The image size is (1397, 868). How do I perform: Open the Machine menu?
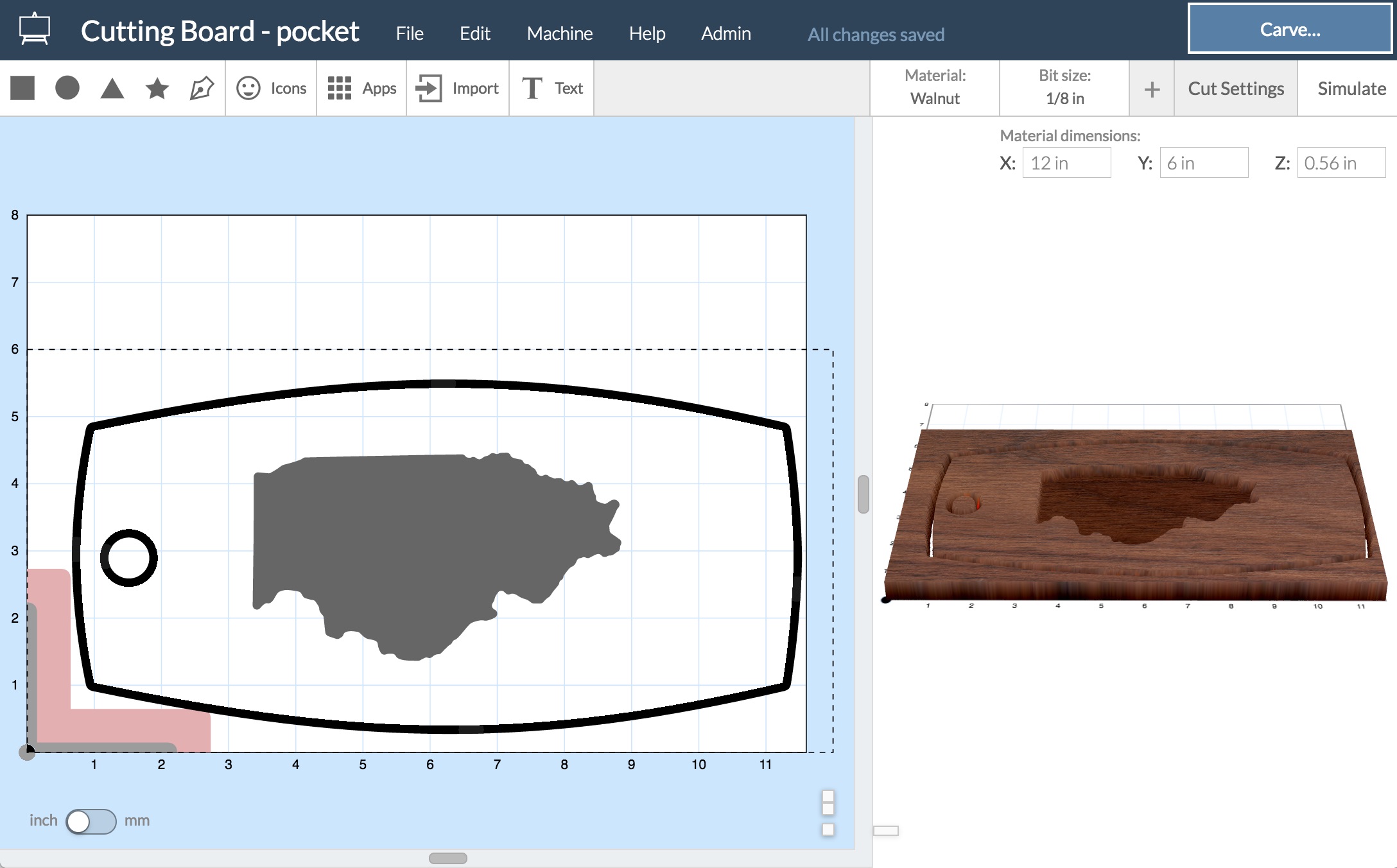pyautogui.click(x=559, y=33)
